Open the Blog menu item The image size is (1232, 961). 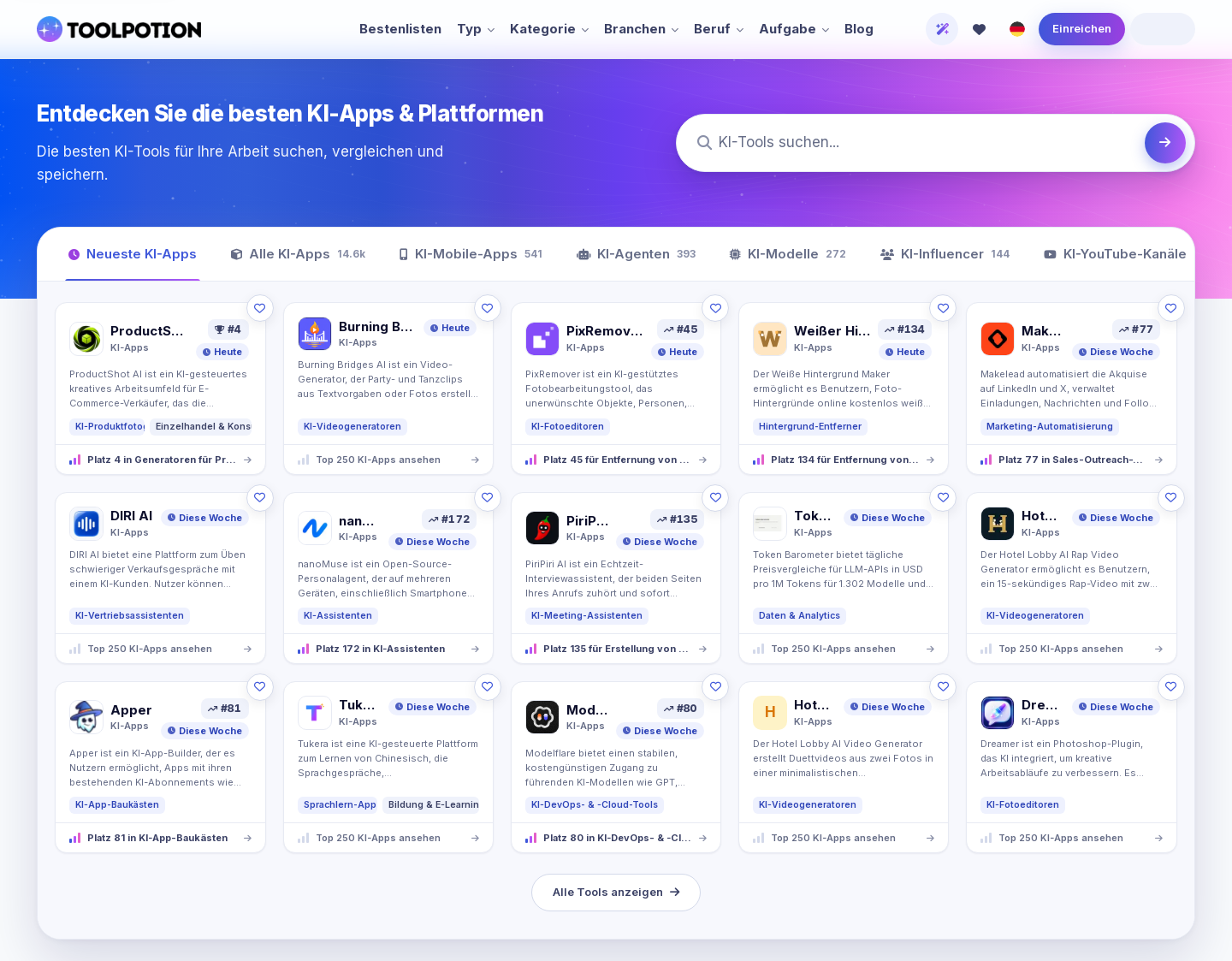coord(859,29)
